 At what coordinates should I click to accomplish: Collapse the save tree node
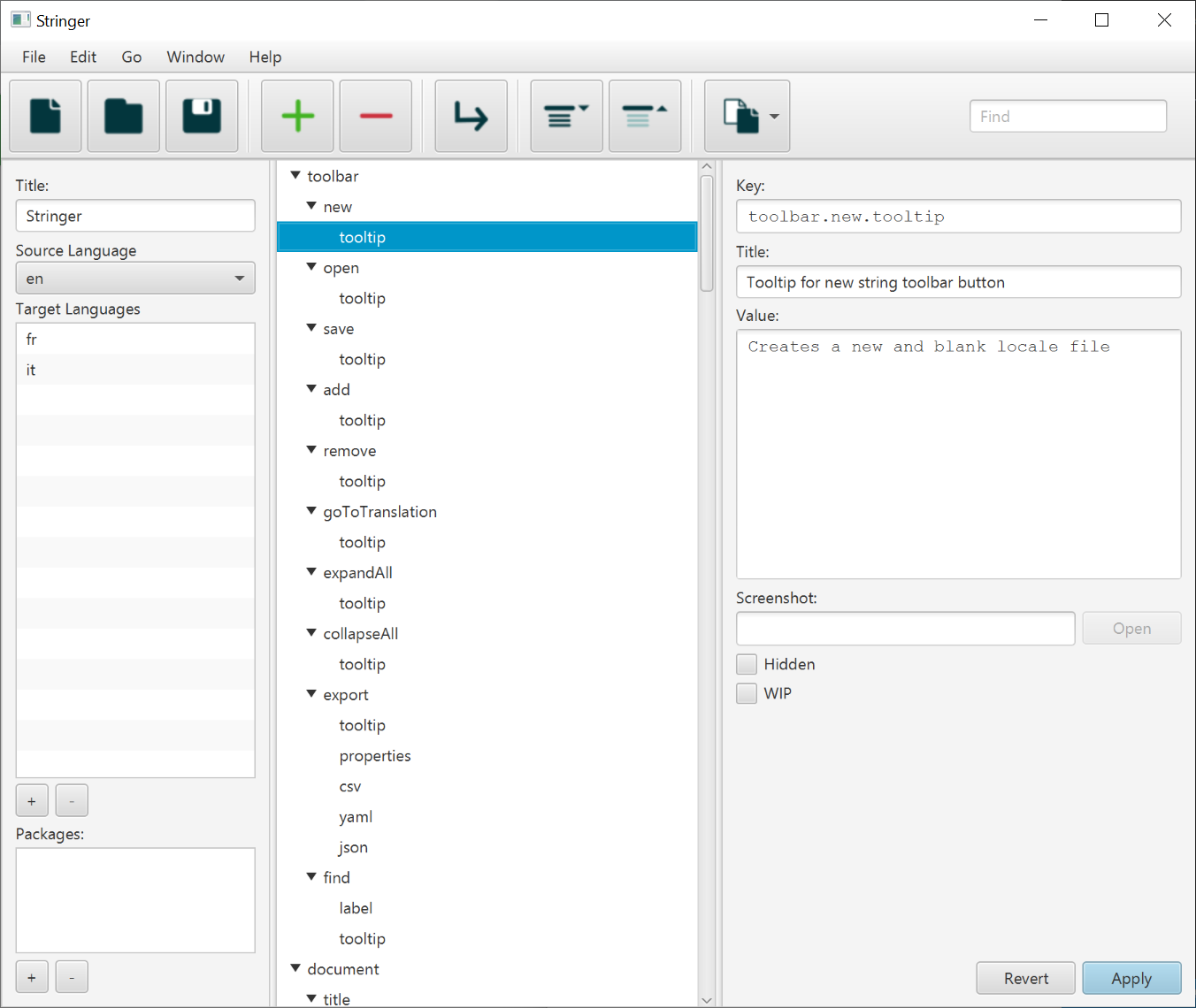pyautogui.click(x=311, y=328)
